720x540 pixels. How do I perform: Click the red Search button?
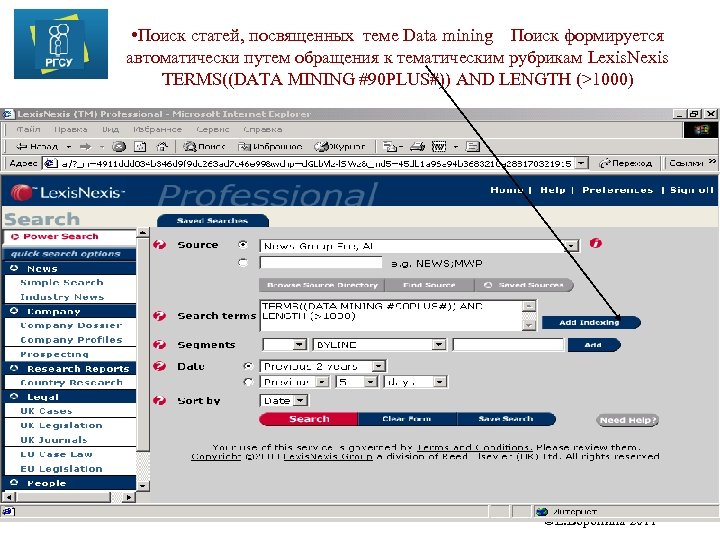[309, 419]
